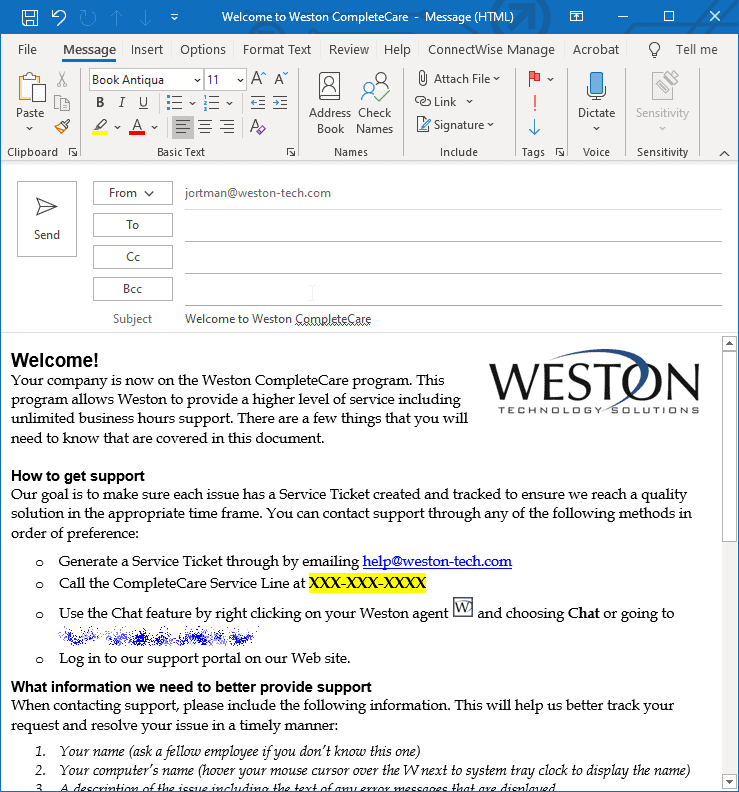739x792 pixels.
Task: Open the From account dropdown
Action: (x=132, y=193)
